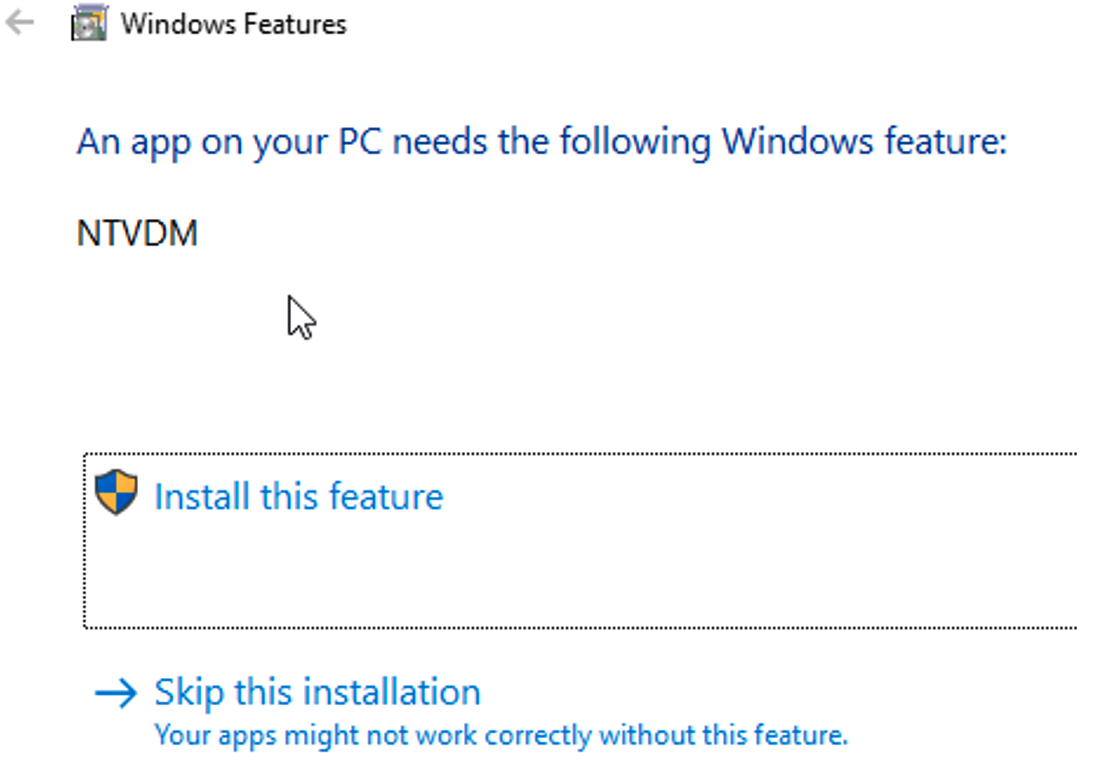Click the NTVDM feature name
Image resolution: width=1118 pixels, height=774 pixels.
137,234
